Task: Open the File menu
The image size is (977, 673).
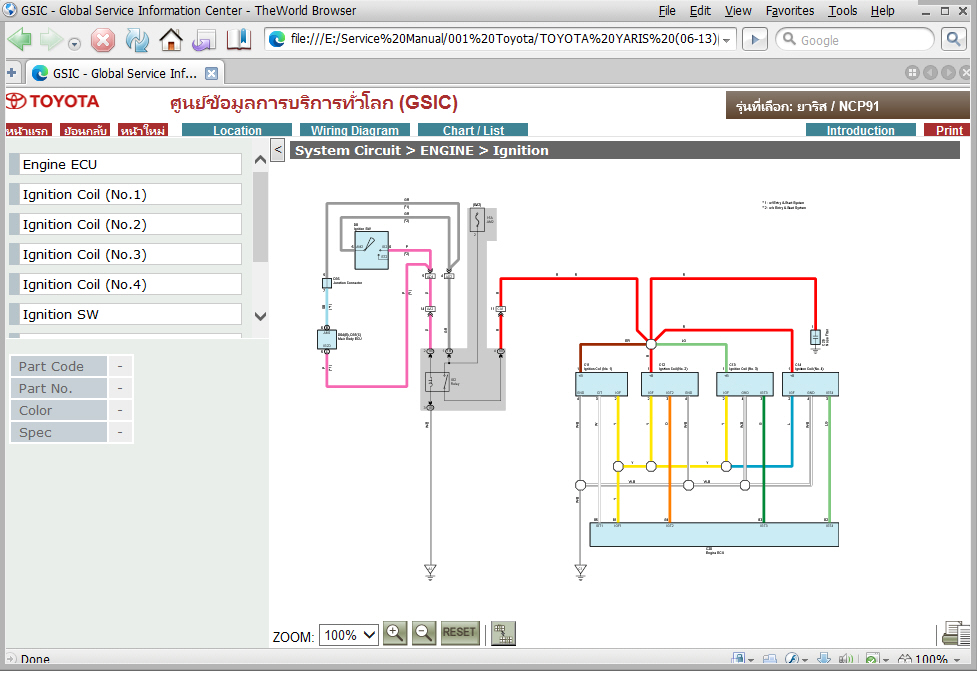Action: pyautogui.click(x=667, y=11)
